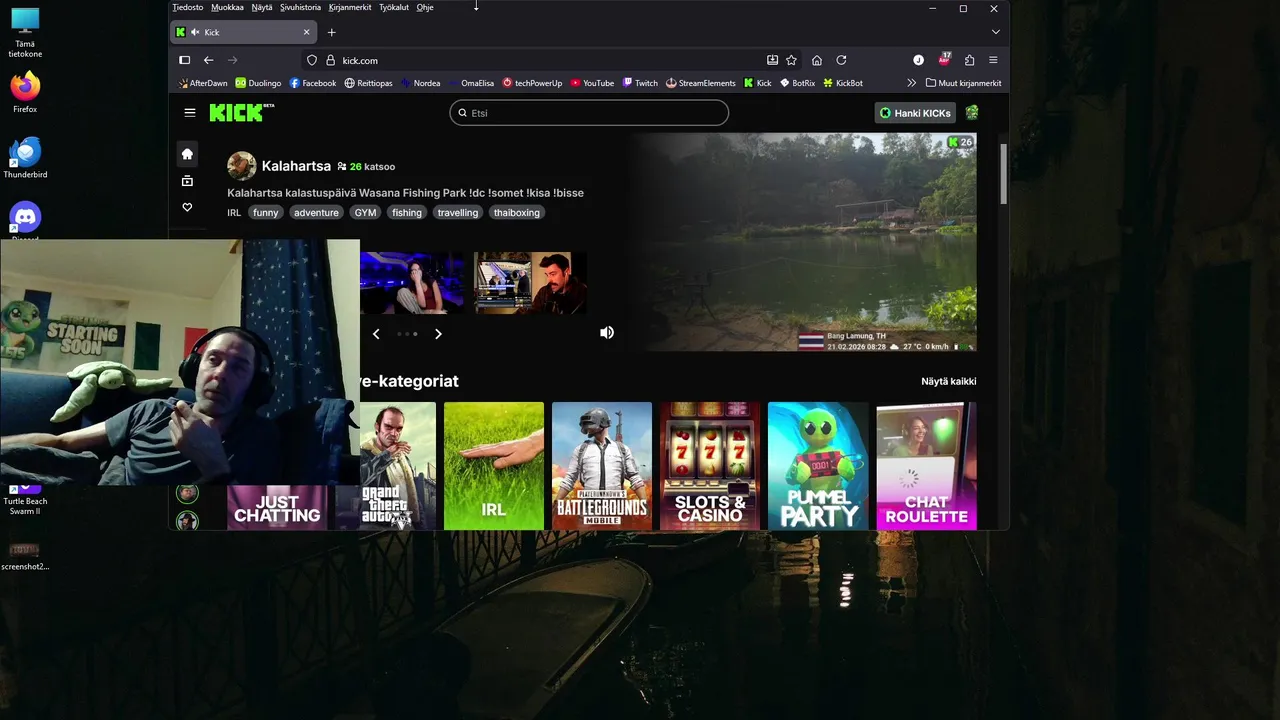Mute the featured stream with speaker icon
The width and height of the screenshot is (1280, 720).
(x=607, y=332)
